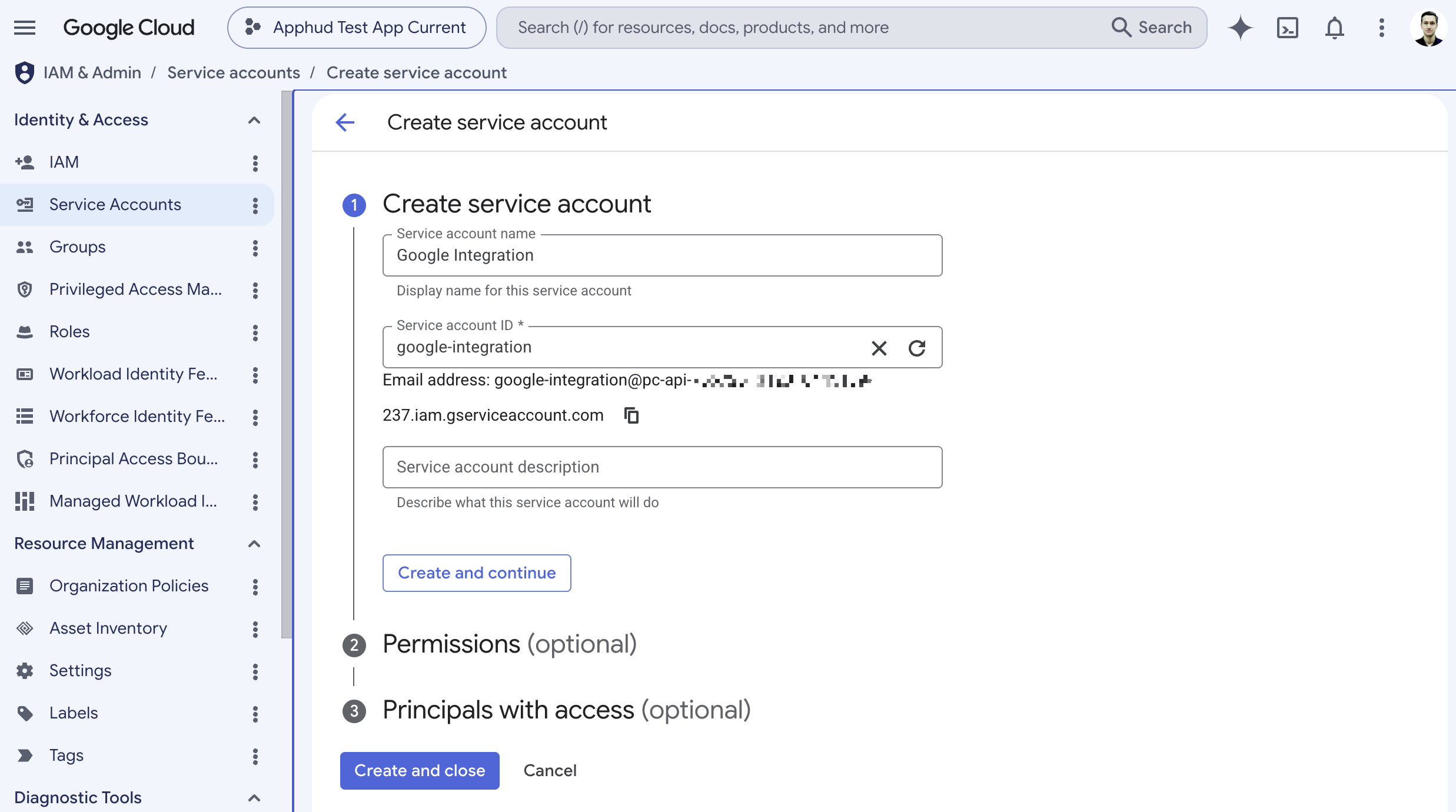This screenshot has height=812, width=1456.
Task: Focus the Service account description field
Action: (x=662, y=467)
